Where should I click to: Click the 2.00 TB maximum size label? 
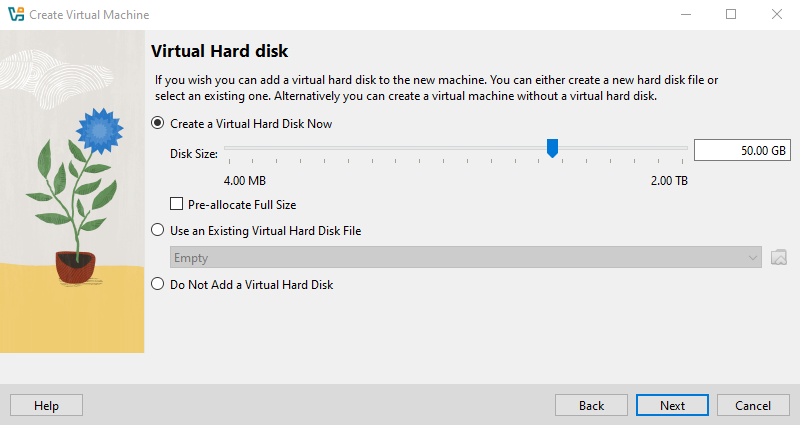click(669, 181)
